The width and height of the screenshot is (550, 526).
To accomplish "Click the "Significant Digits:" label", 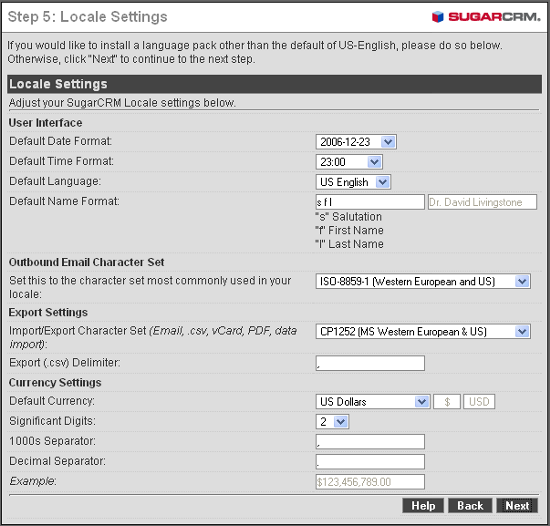I will [x=52, y=421].
